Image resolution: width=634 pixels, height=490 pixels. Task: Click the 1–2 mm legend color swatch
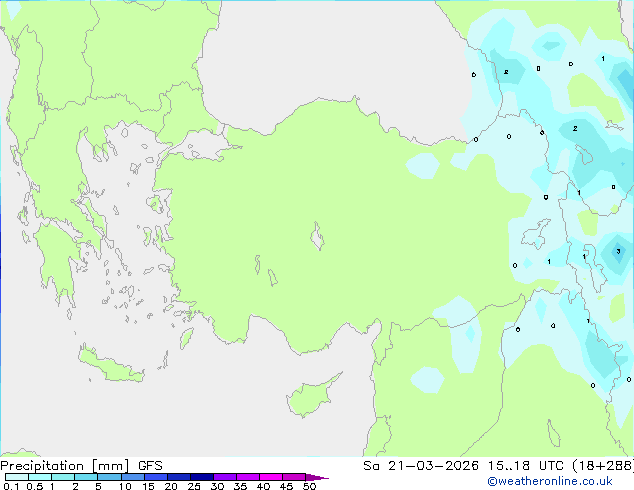(63, 477)
